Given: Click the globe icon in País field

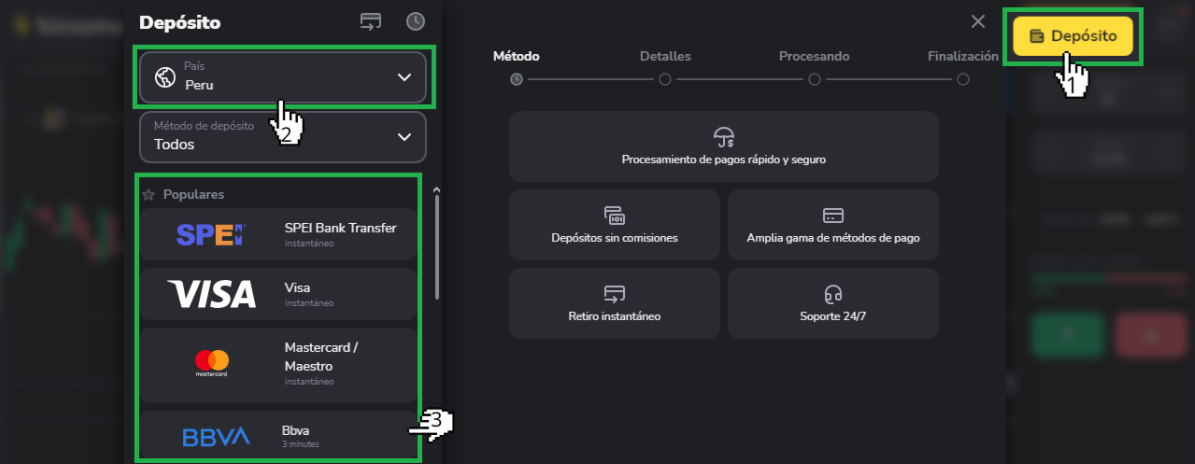Looking at the screenshot, I should (x=163, y=77).
